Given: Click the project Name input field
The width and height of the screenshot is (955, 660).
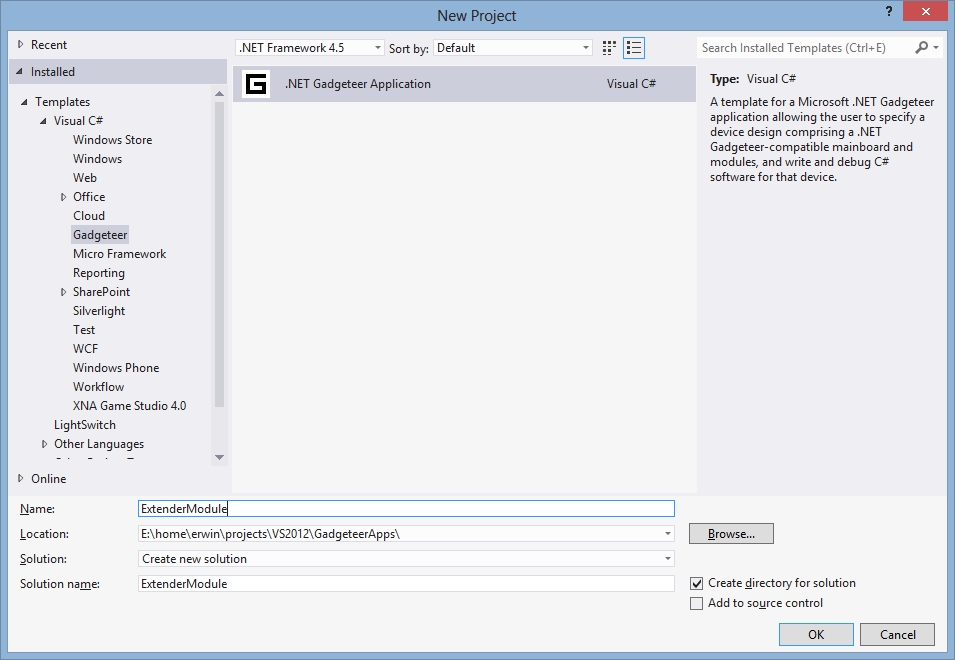Looking at the screenshot, I should [406, 509].
